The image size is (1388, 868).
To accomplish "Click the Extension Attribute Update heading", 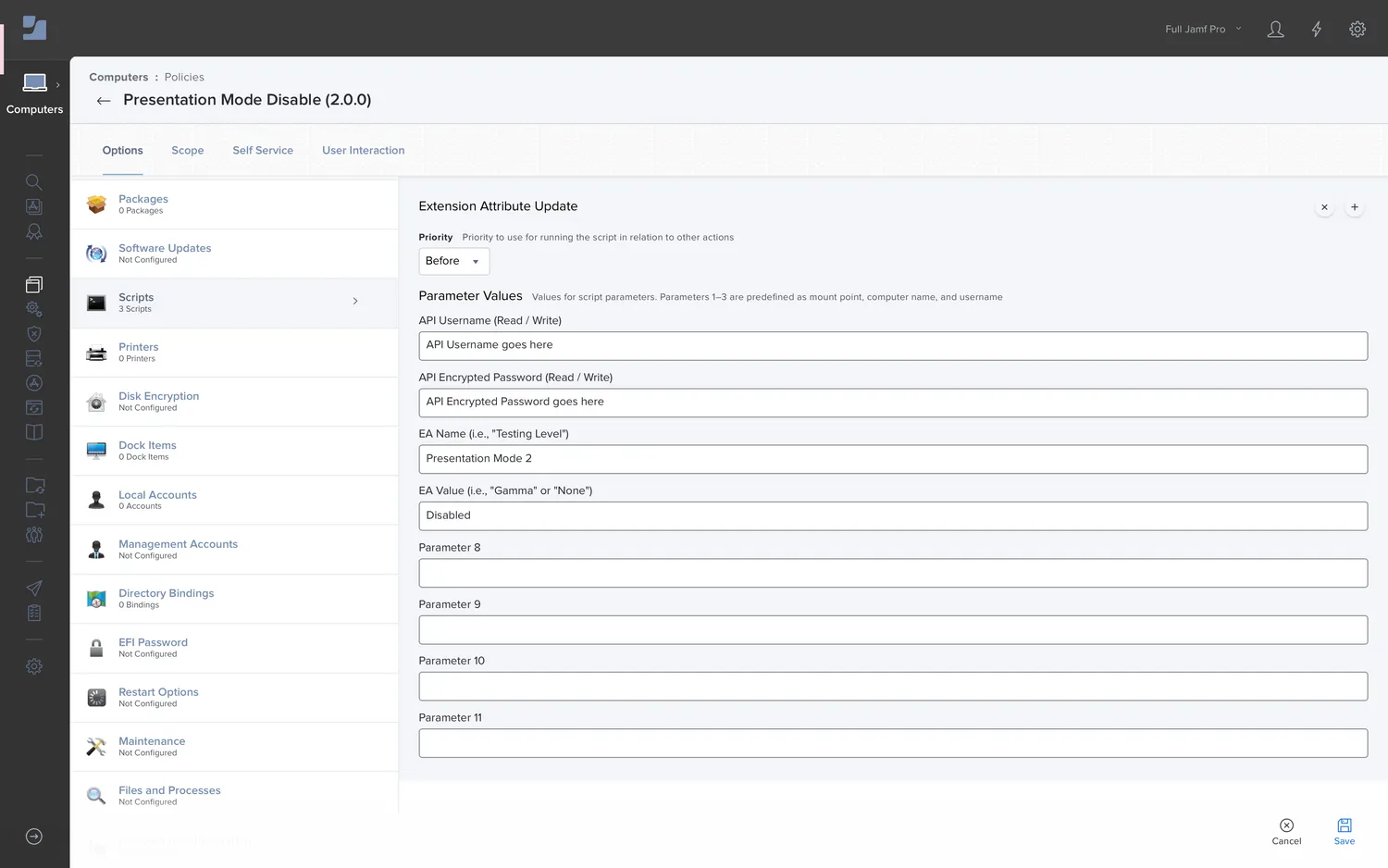I will click(x=498, y=206).
